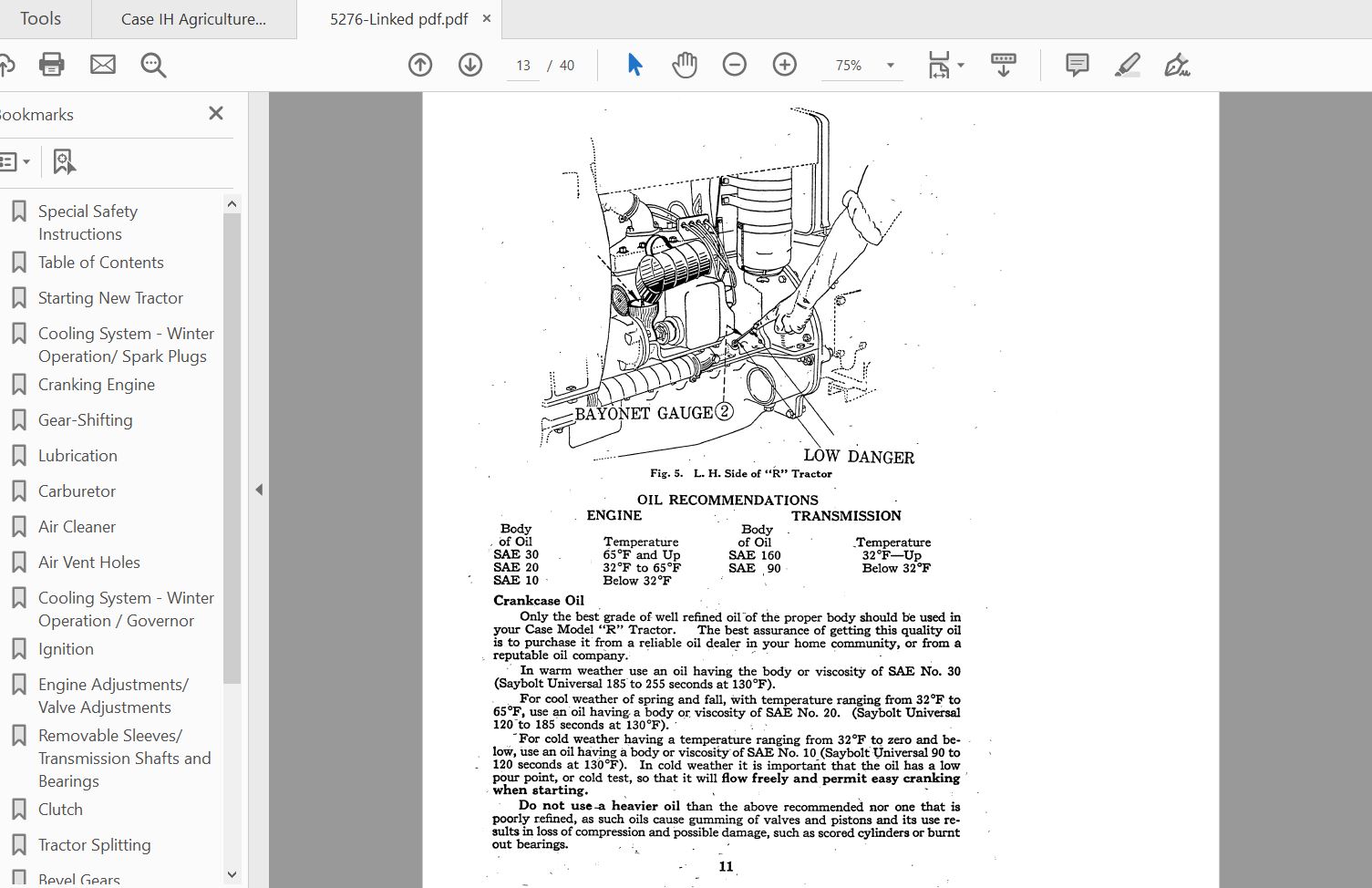Open Special Safety Instructions bookmark
The image size is (1372, 888).
pyautogui.click(x=88, y=222)
